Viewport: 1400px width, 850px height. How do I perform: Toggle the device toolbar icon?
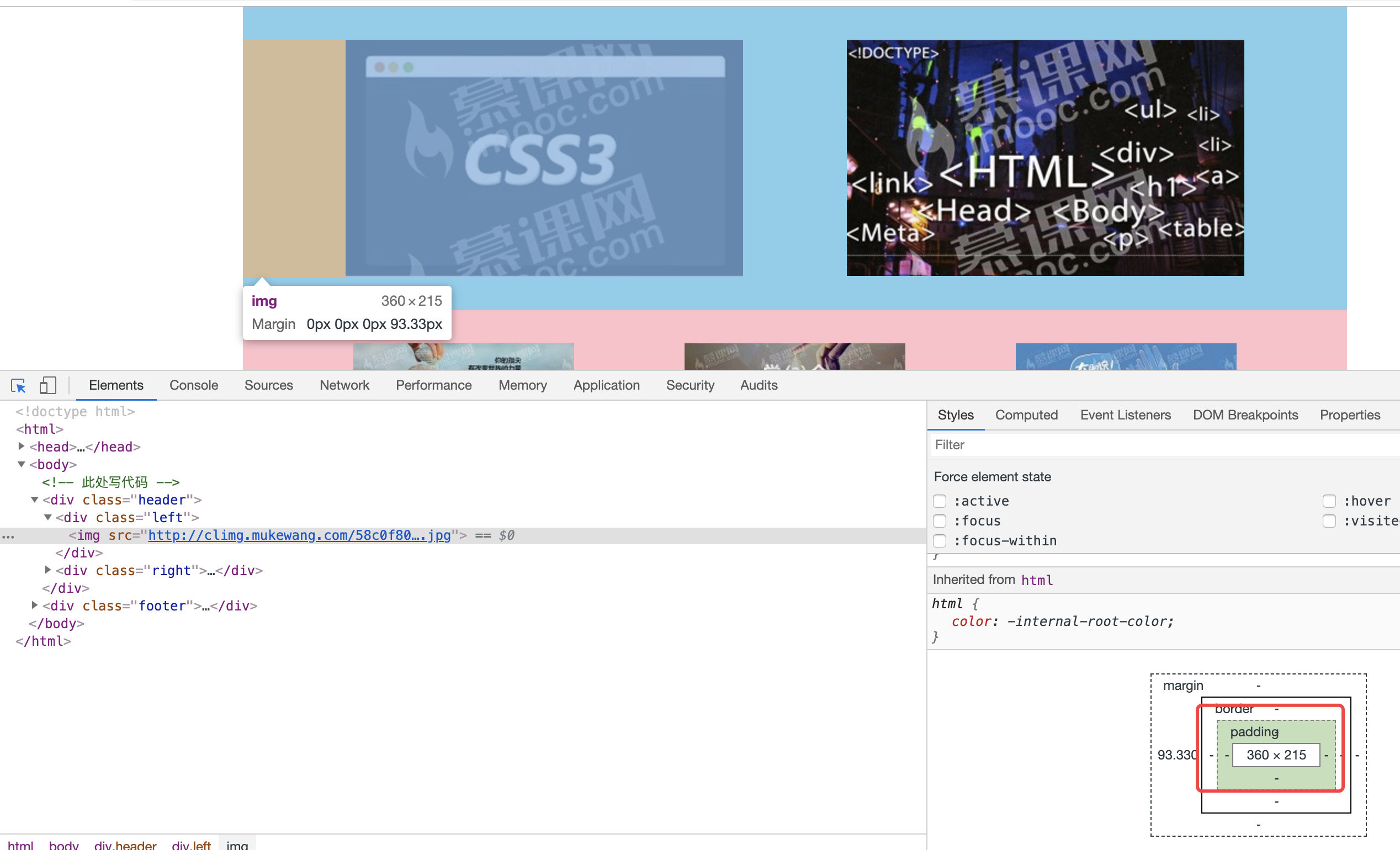[x=47, y=386]
